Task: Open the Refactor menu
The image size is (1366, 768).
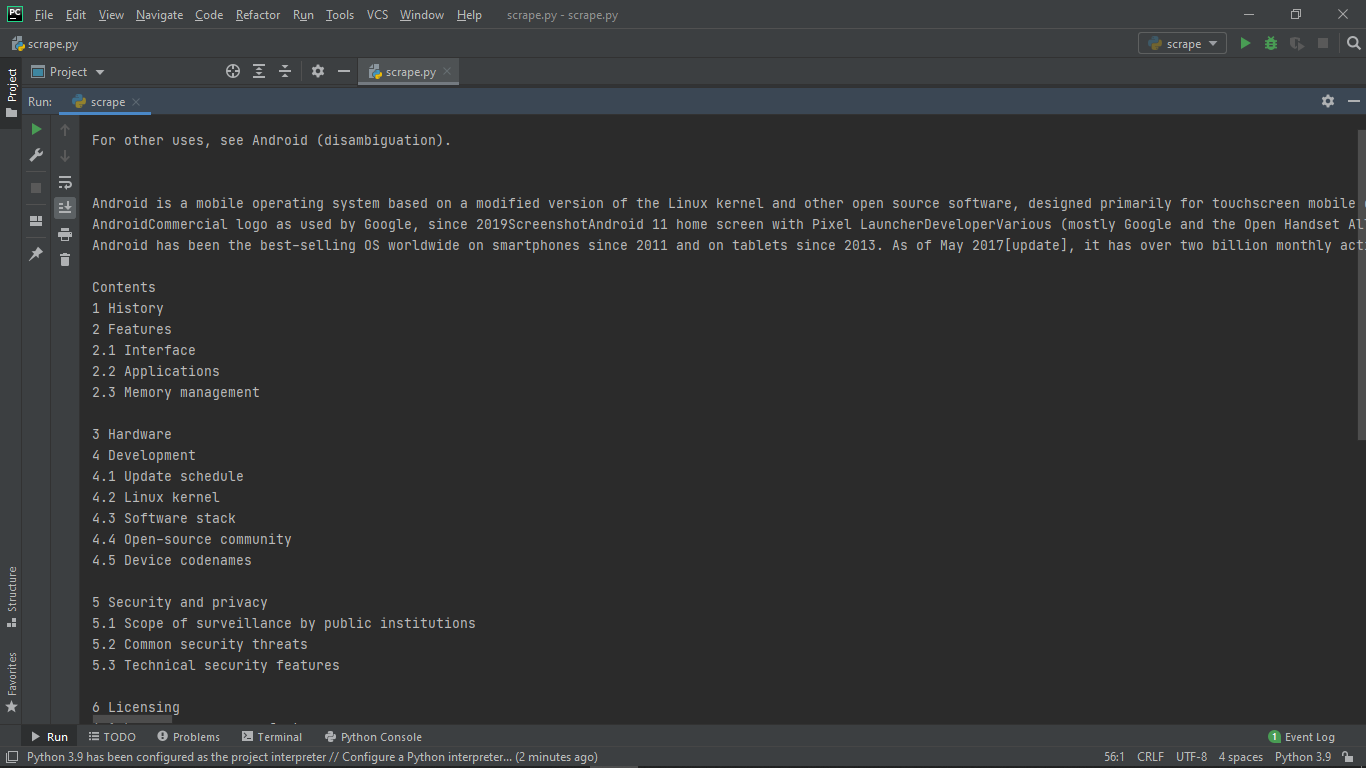Action: pyautogui.click(x=258, y=15)
